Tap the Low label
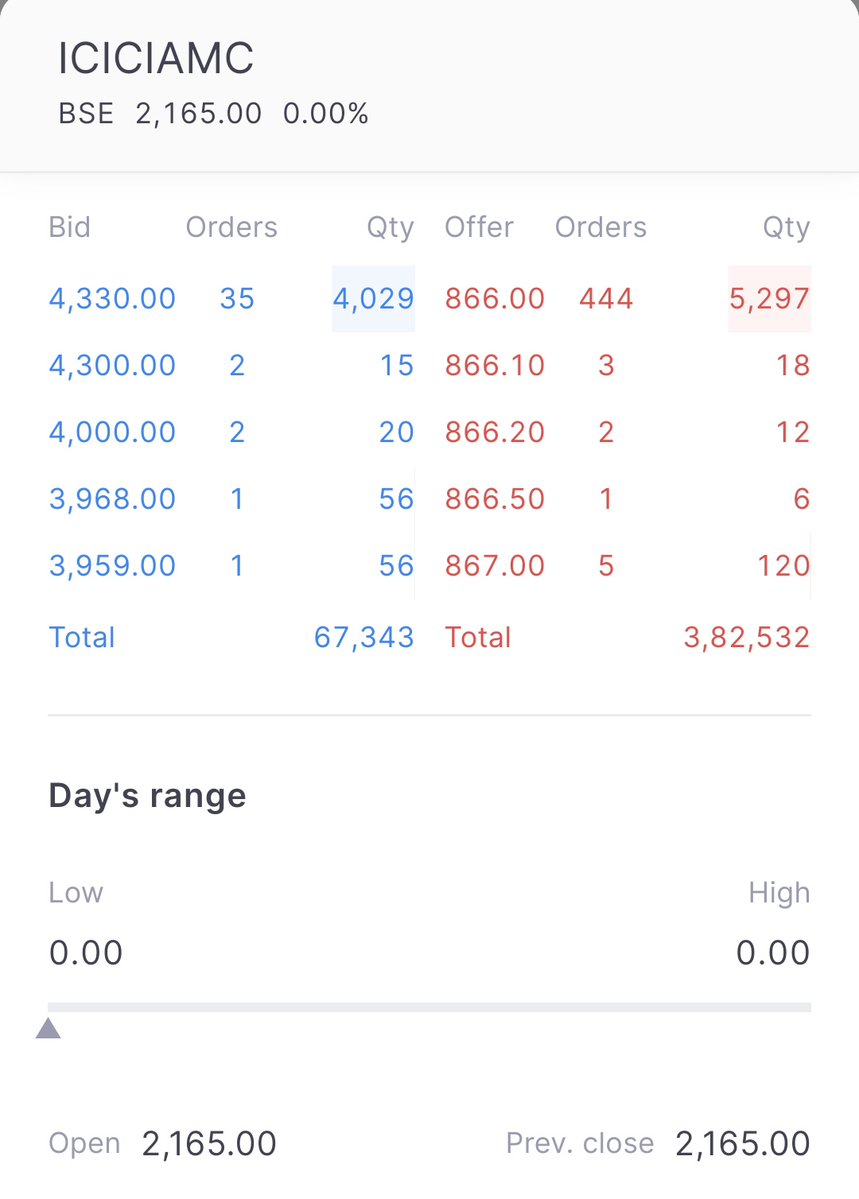859x1199 pixels. (x=76, y=893)
